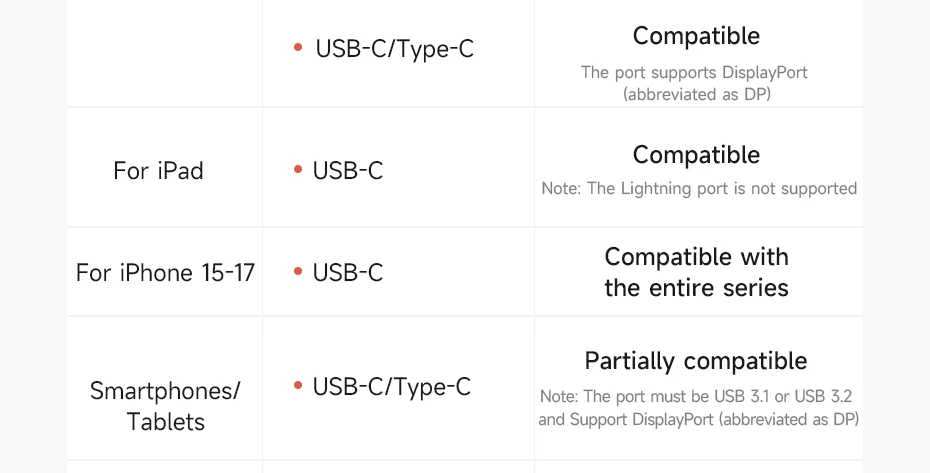This screenshot has height=473, width=930.
Task: Select the 'For iPad' row label
Action: click(158, 171)
